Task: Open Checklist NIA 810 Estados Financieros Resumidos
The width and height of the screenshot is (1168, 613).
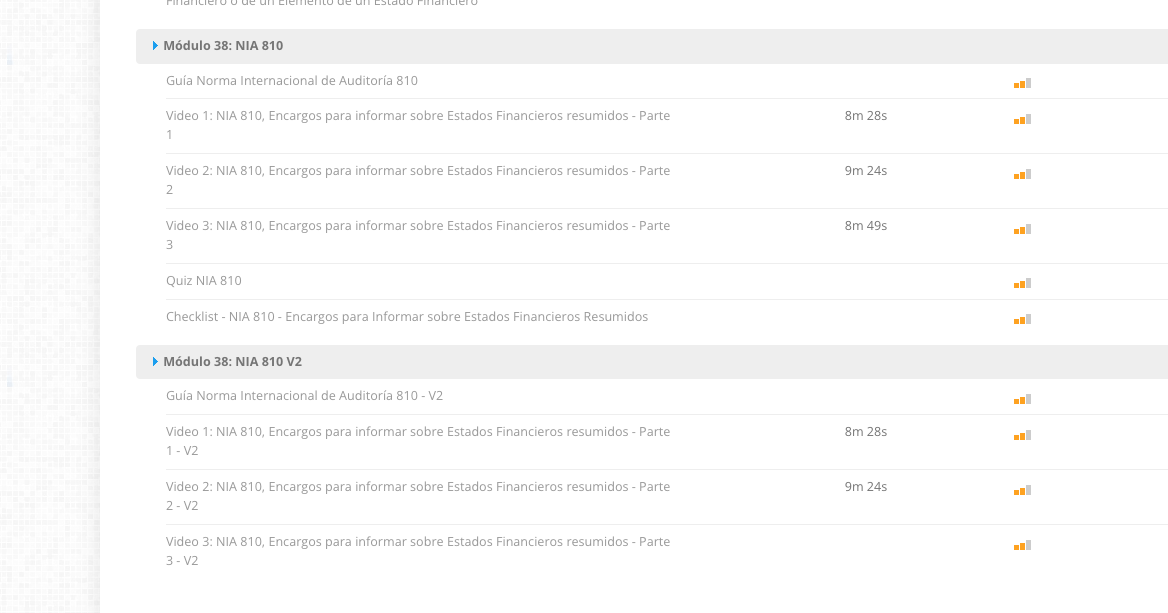Action: click(x=406, y=317)
